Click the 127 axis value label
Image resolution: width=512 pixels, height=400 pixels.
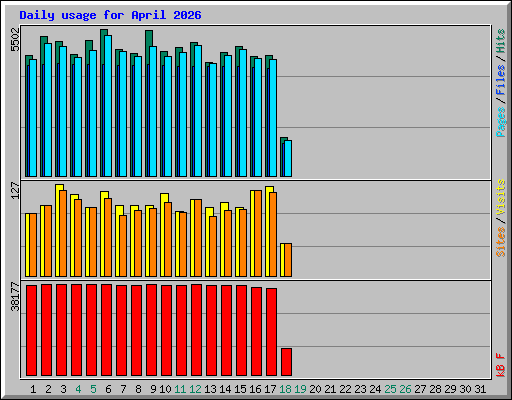pos(15,191)
